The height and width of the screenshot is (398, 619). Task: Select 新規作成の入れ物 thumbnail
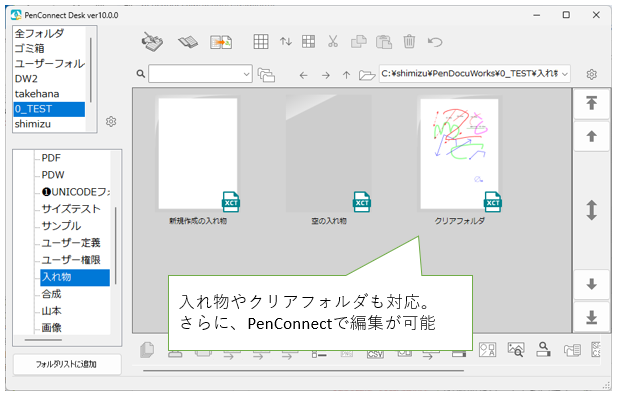[198, 160]
